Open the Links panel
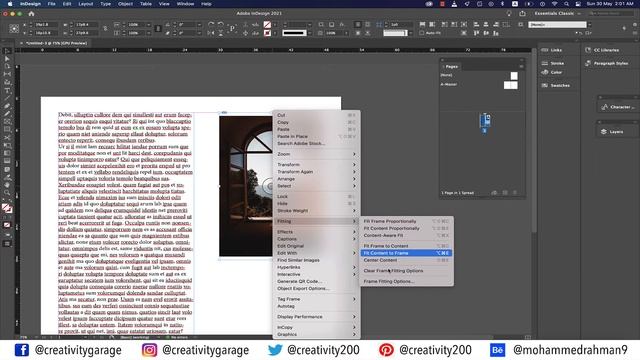640x360 pixels. 552,50
